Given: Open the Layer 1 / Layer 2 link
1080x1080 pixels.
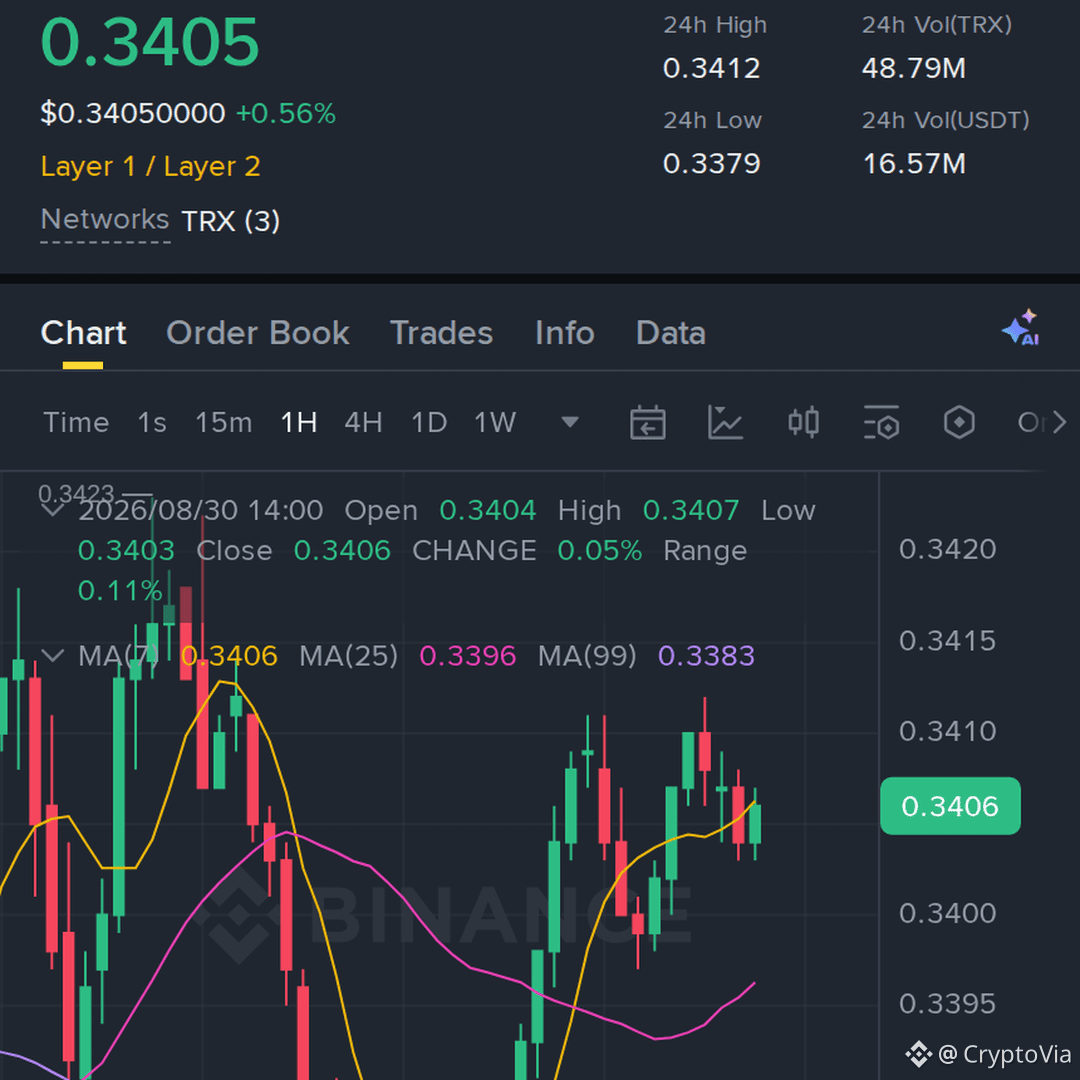Looking at the screenshot, I should click(x=151, y=167).
